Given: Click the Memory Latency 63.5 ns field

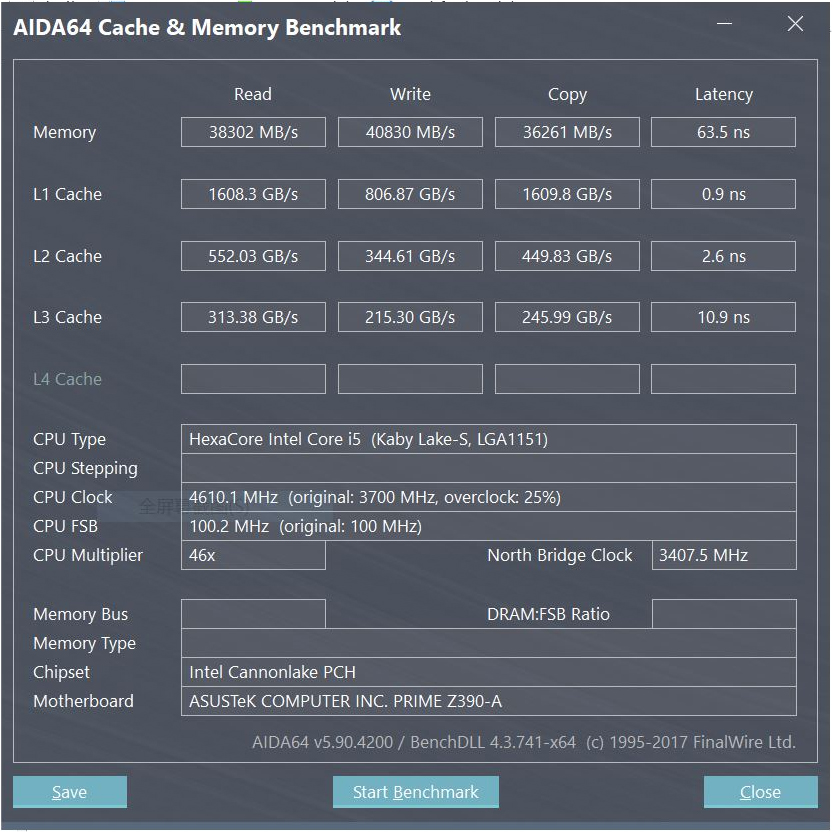Looking at the screenshot, I should coord(723,132).
